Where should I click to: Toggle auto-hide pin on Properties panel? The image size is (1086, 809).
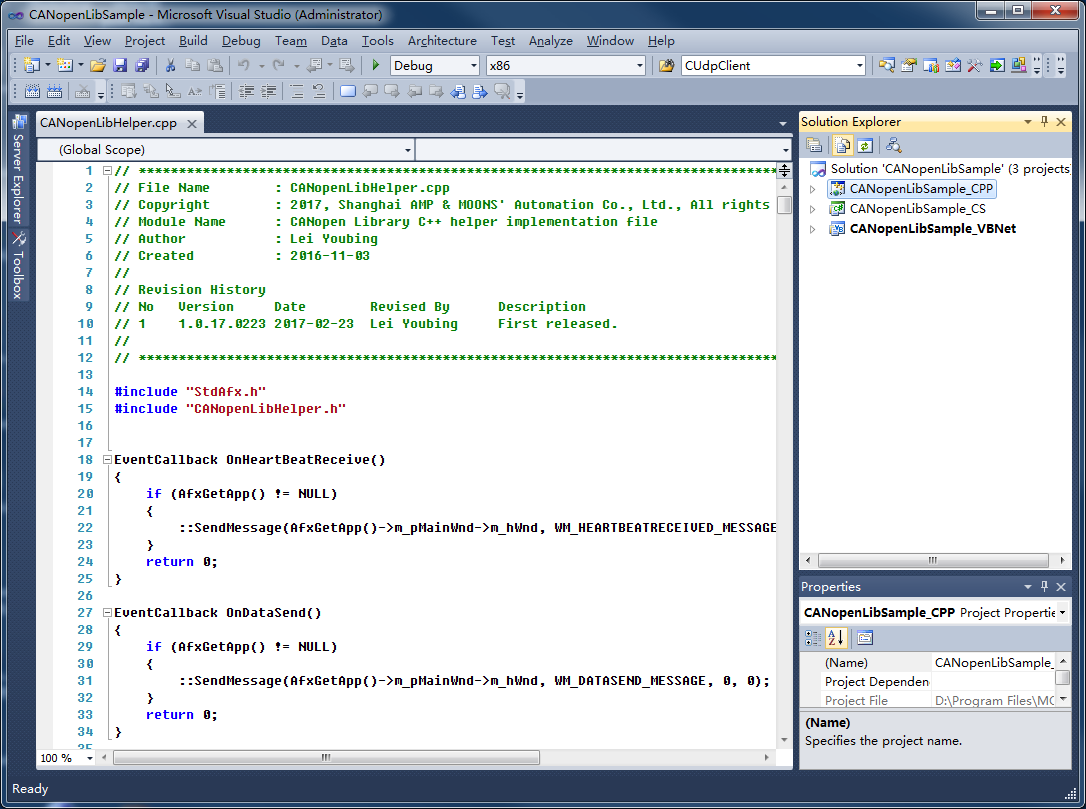click(1044, 587)
